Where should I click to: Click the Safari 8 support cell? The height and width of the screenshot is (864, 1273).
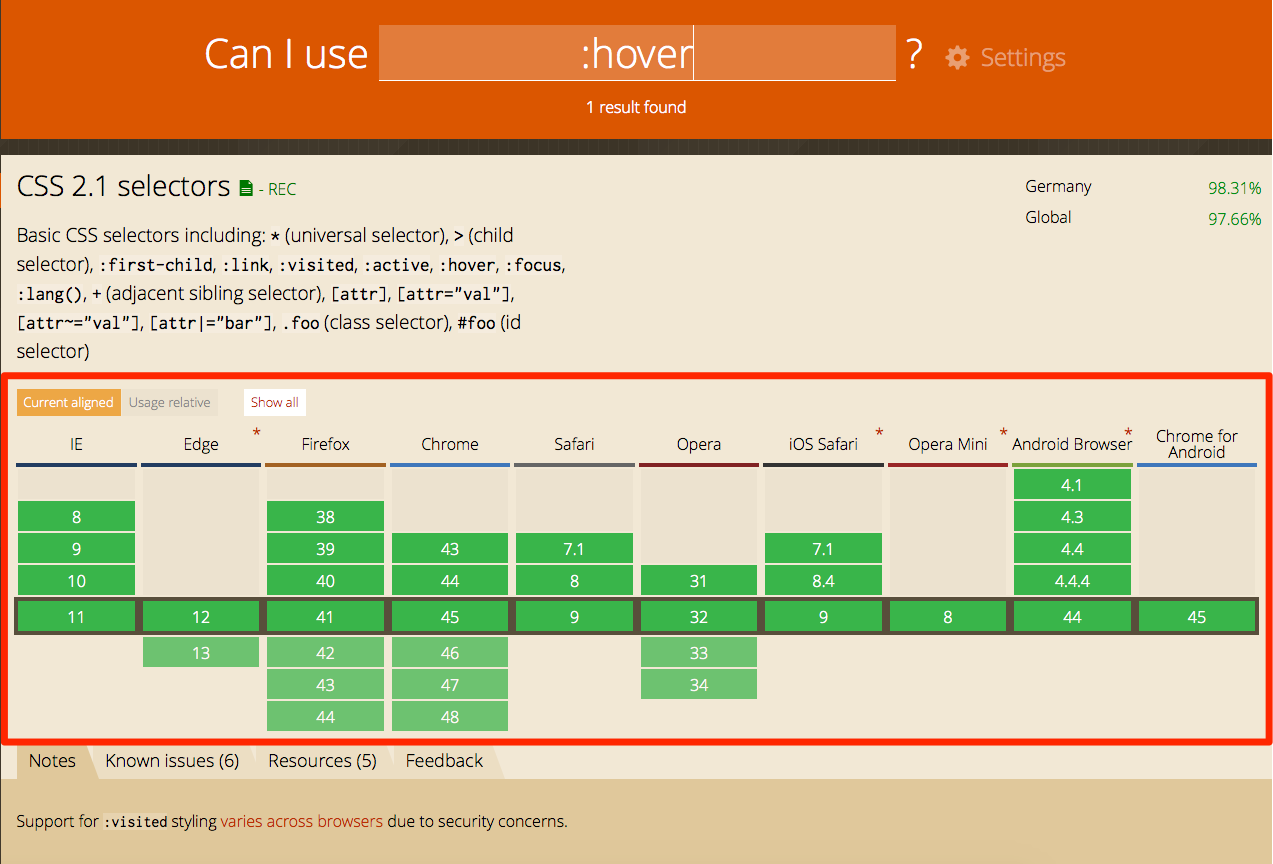(575, 581)
